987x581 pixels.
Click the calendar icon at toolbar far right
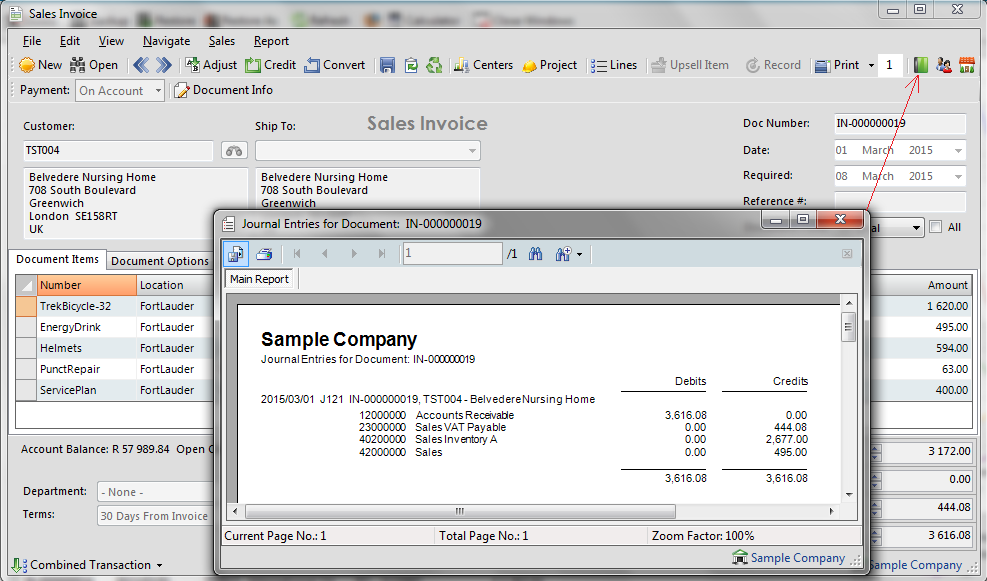coord(967,65)
